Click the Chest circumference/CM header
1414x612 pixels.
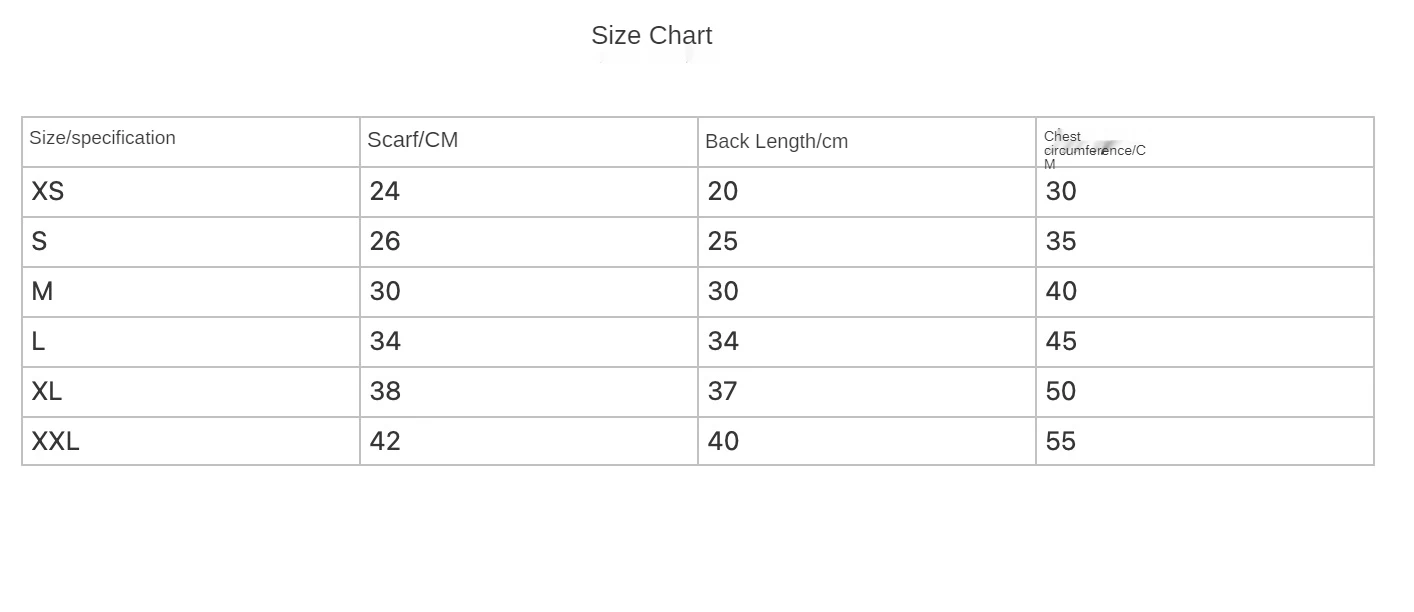point(1094,150)
